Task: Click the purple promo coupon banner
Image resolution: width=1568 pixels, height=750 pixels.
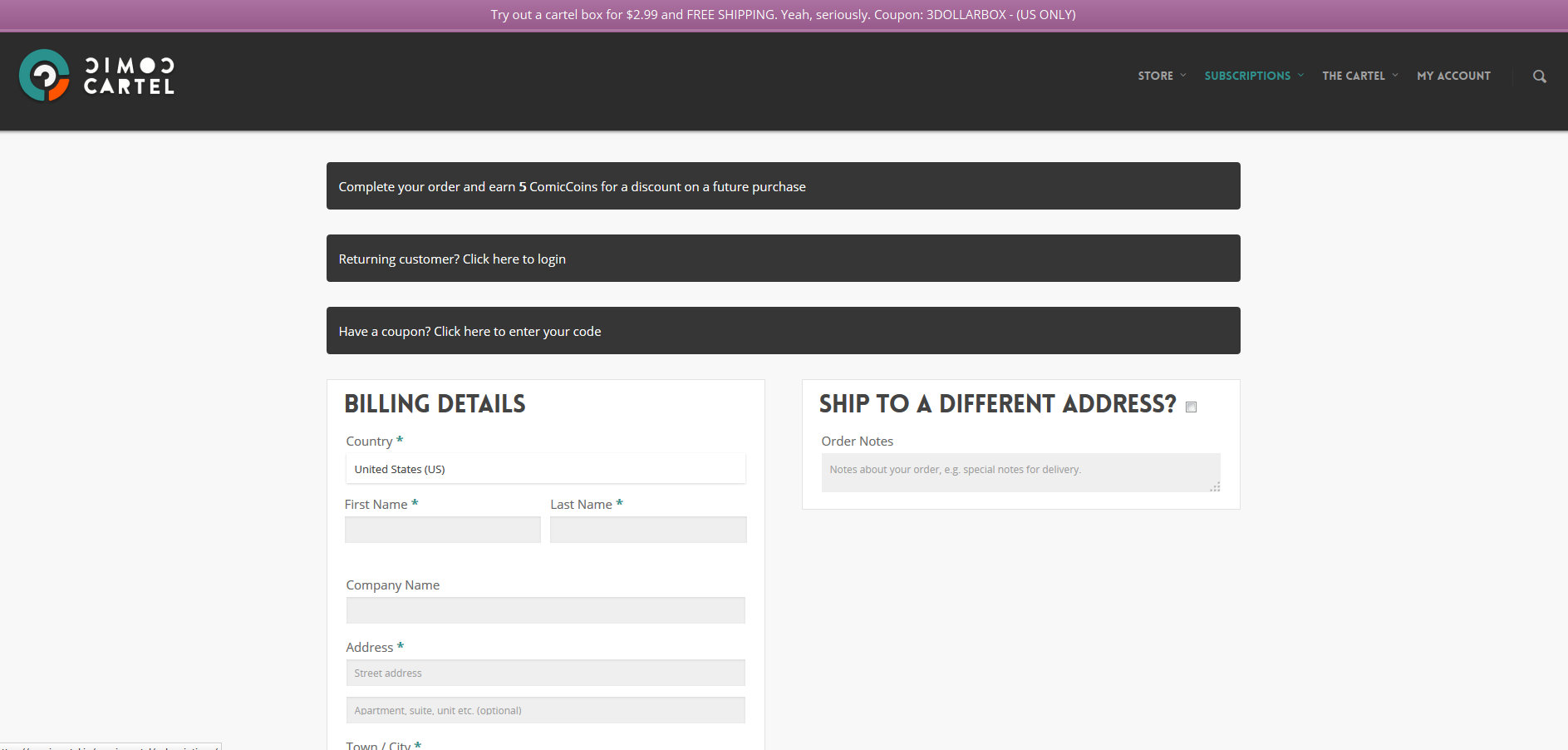Action: tap(783, 15)
